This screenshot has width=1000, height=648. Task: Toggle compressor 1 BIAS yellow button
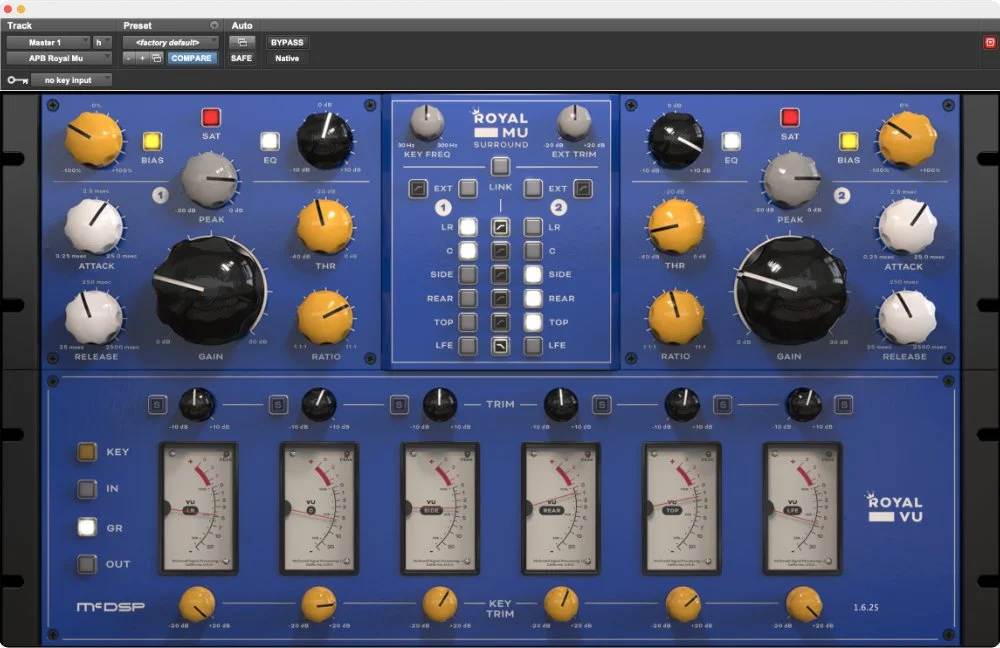point(152,141)
